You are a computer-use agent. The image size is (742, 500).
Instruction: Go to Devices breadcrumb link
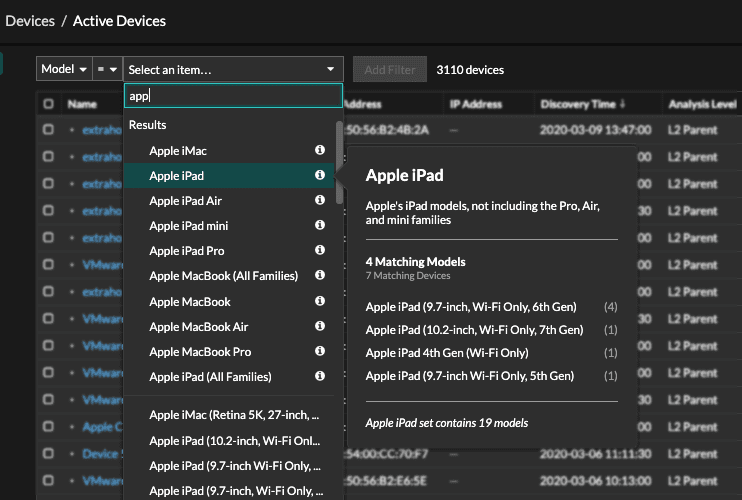[30, 20]
